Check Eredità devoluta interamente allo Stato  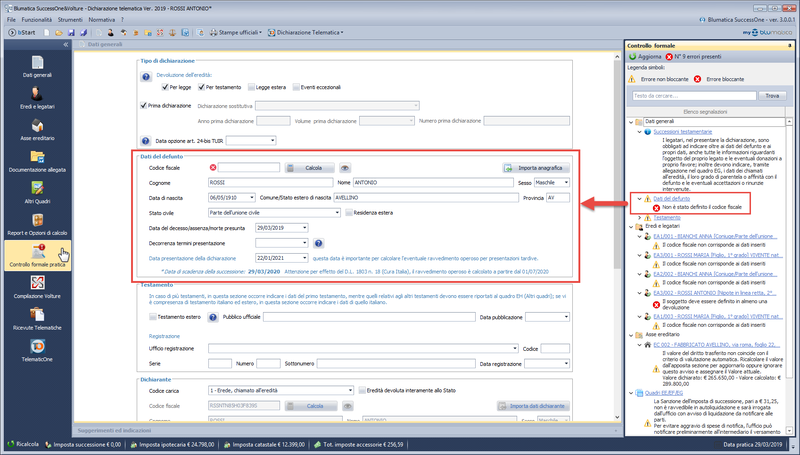pyautogui.click(x=362, y=390)
